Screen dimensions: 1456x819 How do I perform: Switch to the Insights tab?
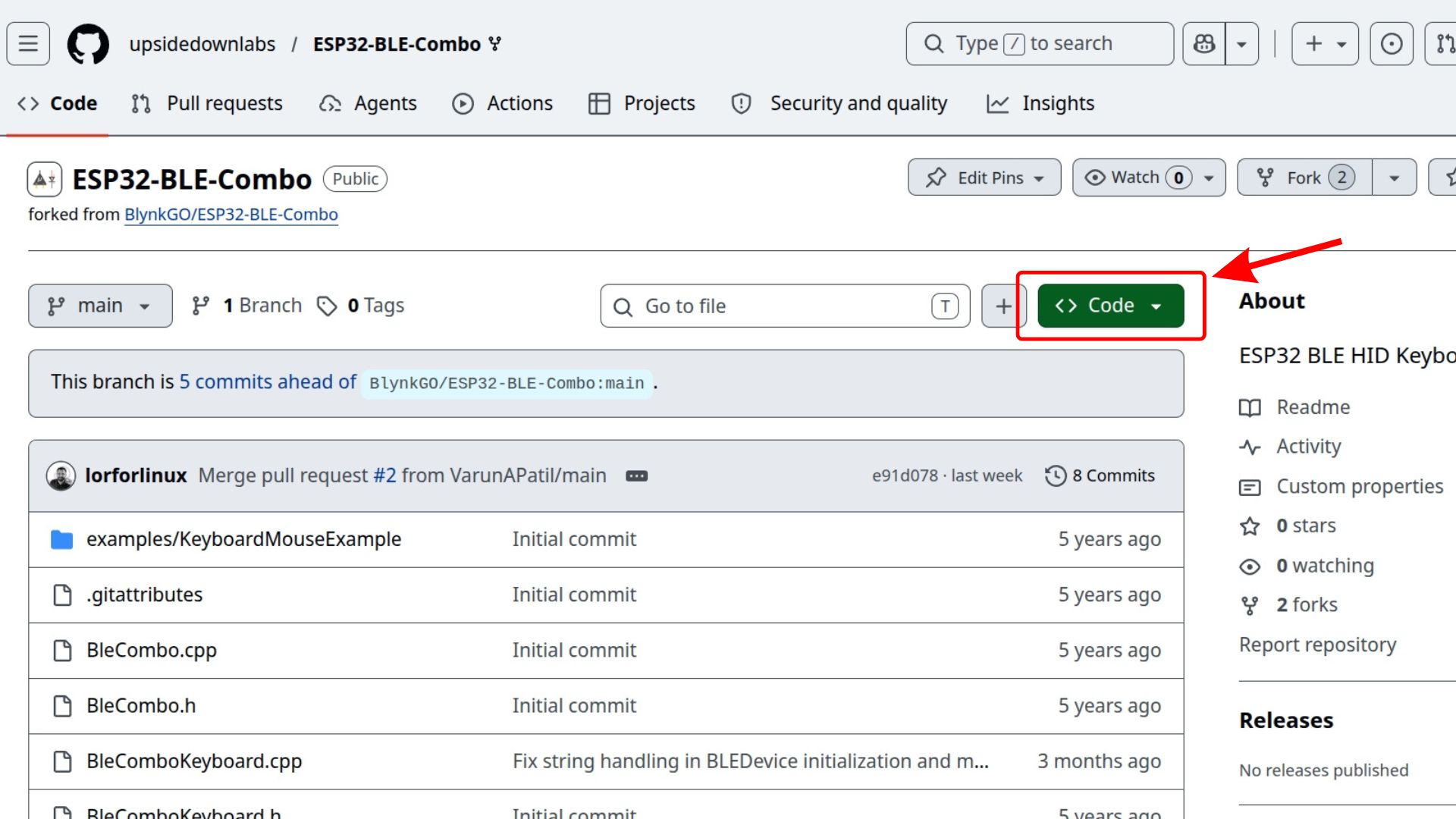(1040, 103)
